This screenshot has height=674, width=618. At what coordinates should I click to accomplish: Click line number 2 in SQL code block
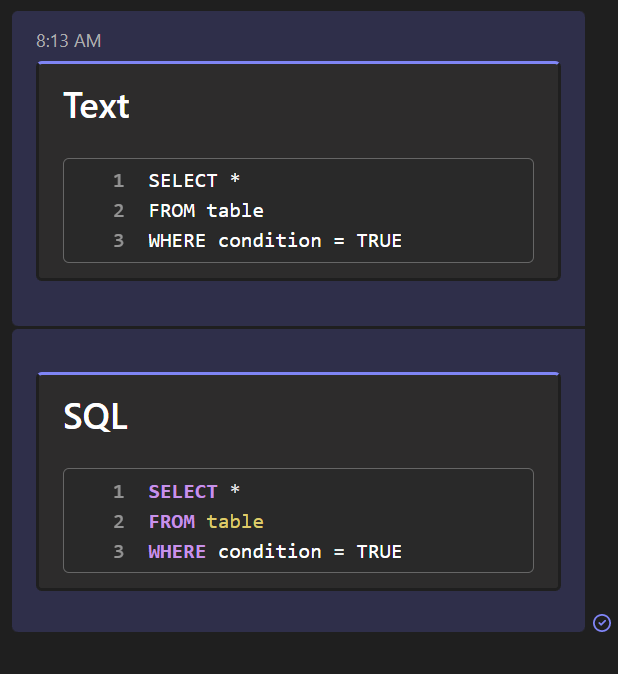coord(118,522)
